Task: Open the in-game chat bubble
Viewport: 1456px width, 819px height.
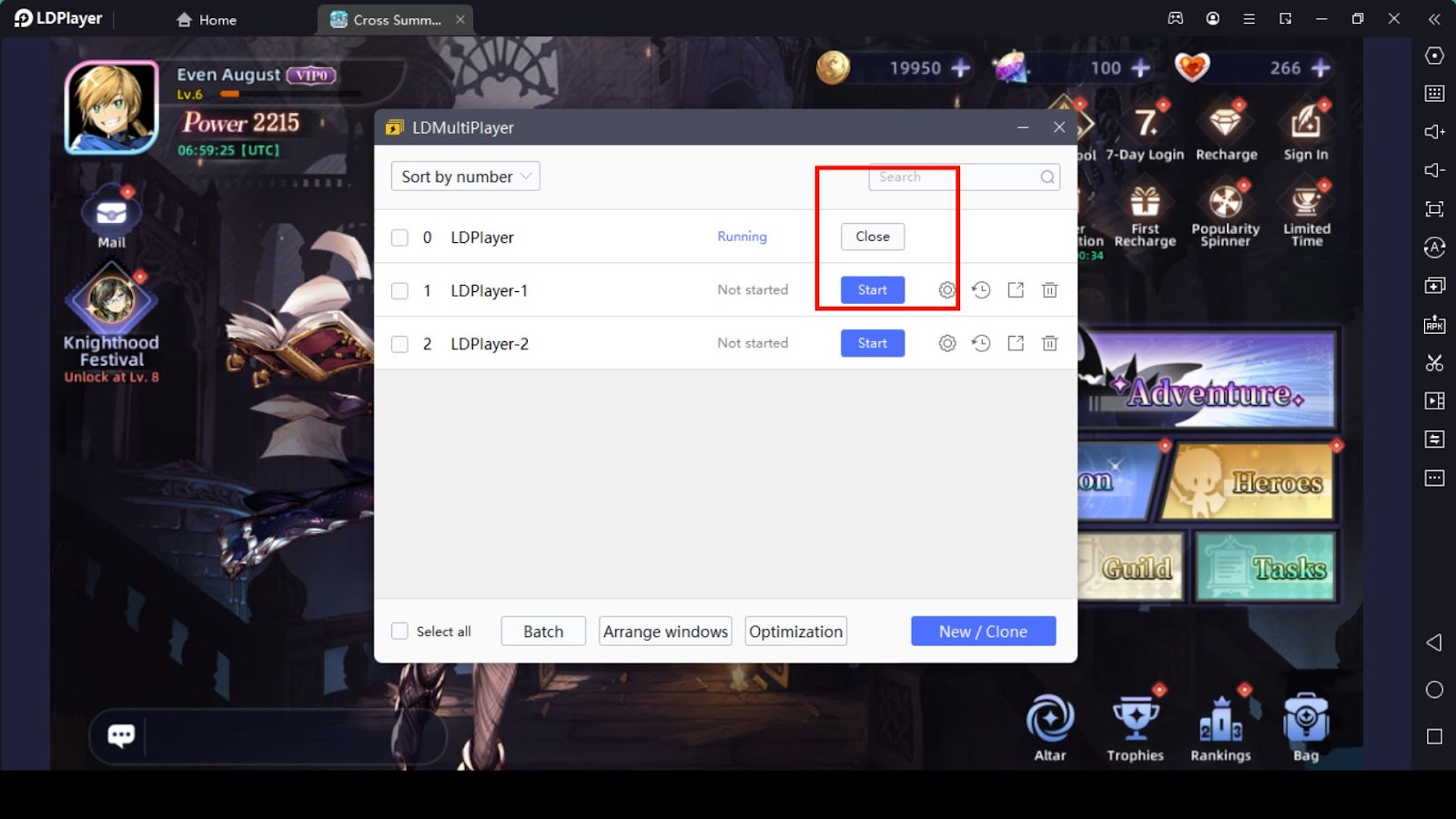Action: pos(121,735)
